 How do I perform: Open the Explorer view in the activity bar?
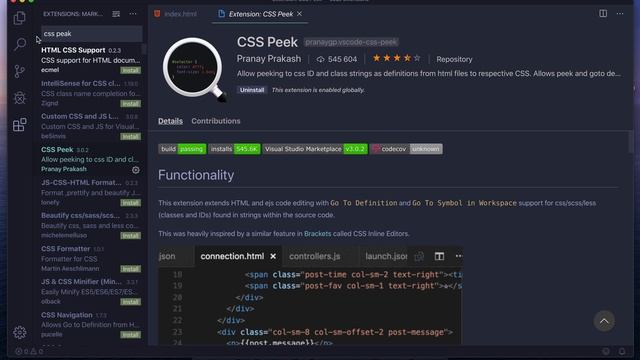coord(19,18)
